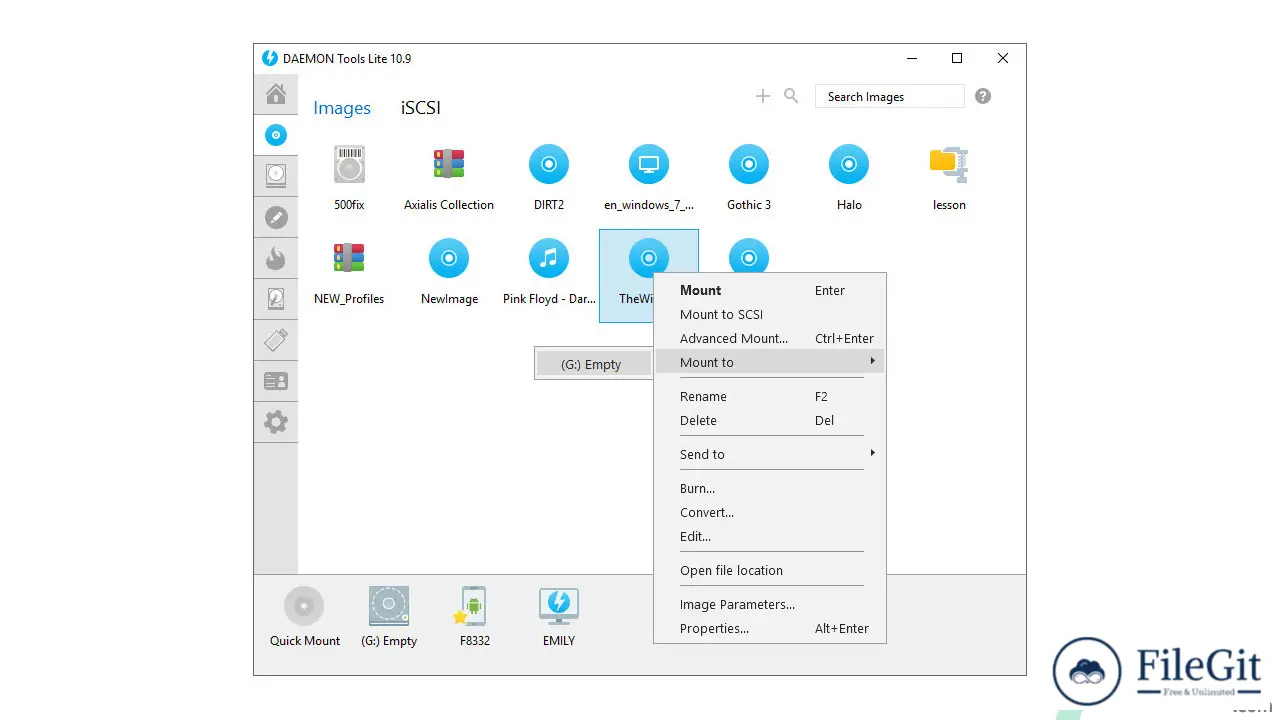Choose Edit... in context menu
The height and width of the screenshot is (720, 1280).
[x=770, y=536]
